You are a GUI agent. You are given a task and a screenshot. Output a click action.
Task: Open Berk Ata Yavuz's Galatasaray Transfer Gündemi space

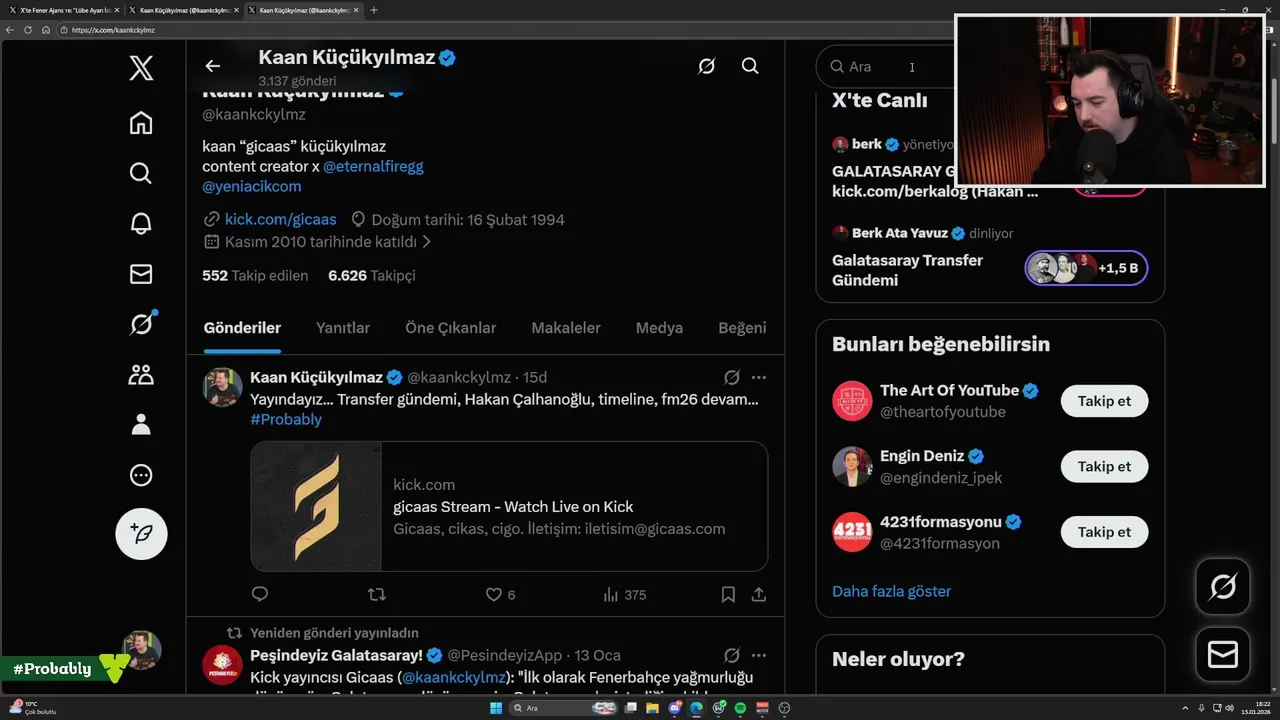pos(907,270)
